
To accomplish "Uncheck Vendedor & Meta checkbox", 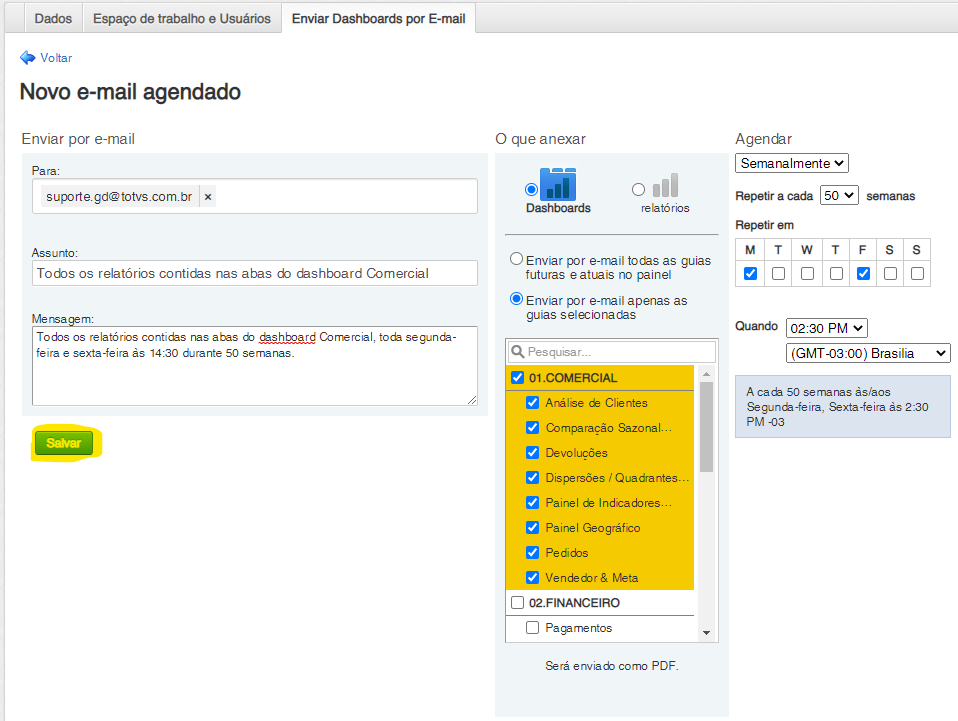I will pyautogui.click(x=532, y=577).
